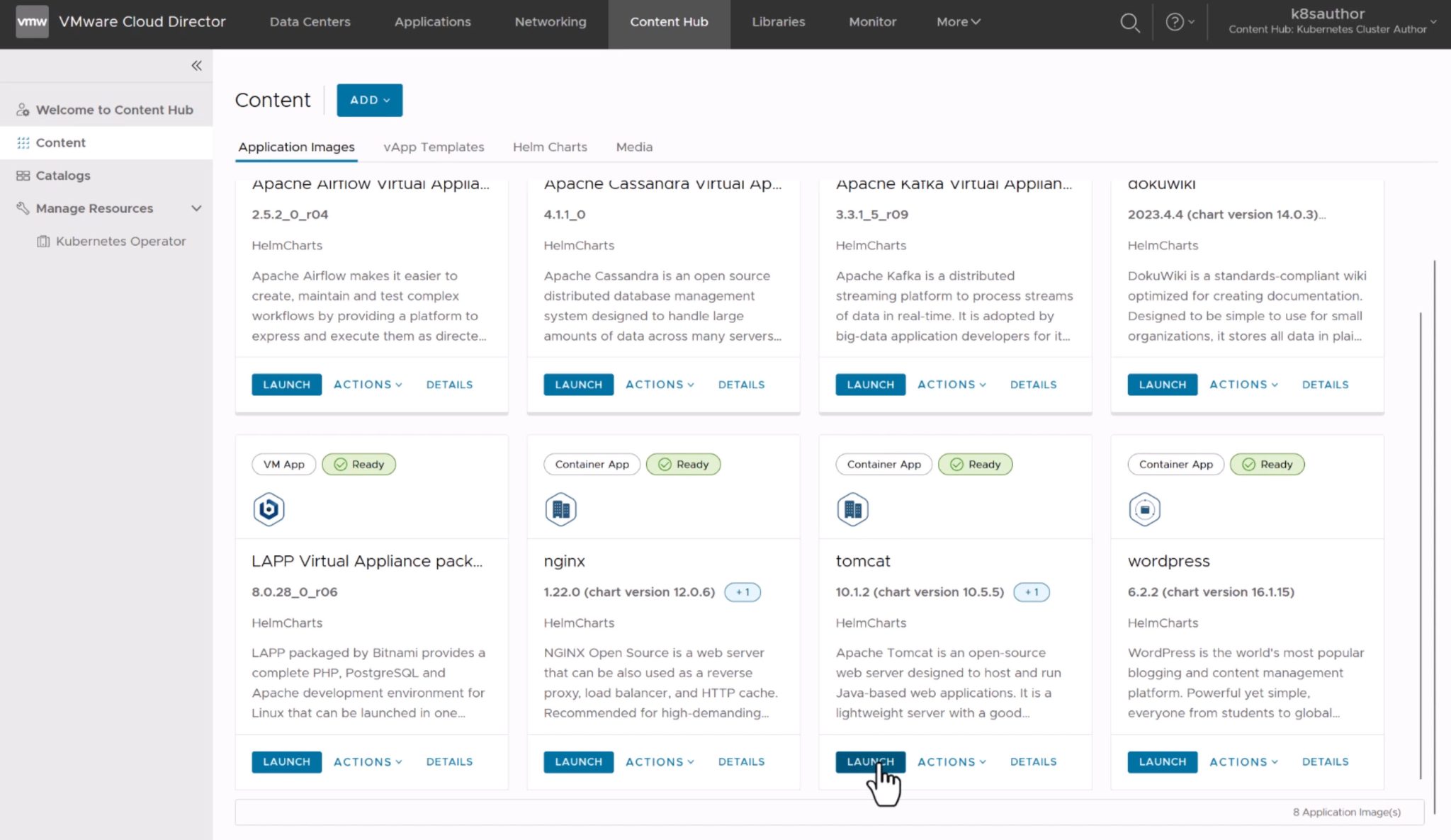Select Kubernetes Operator in the sidebar
This screenshot has width=1451, height=840.
pos(120,241)
